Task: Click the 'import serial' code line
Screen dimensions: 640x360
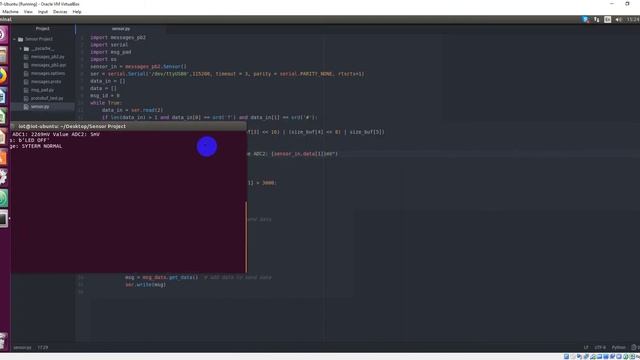Action: (109, 44)
